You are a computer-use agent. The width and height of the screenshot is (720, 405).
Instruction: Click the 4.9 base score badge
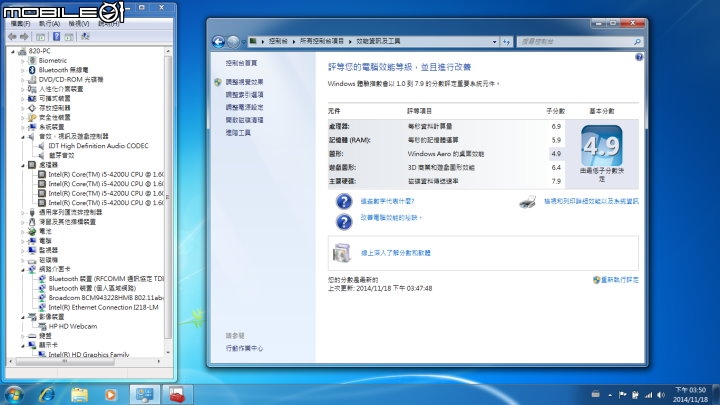point(602,146)
